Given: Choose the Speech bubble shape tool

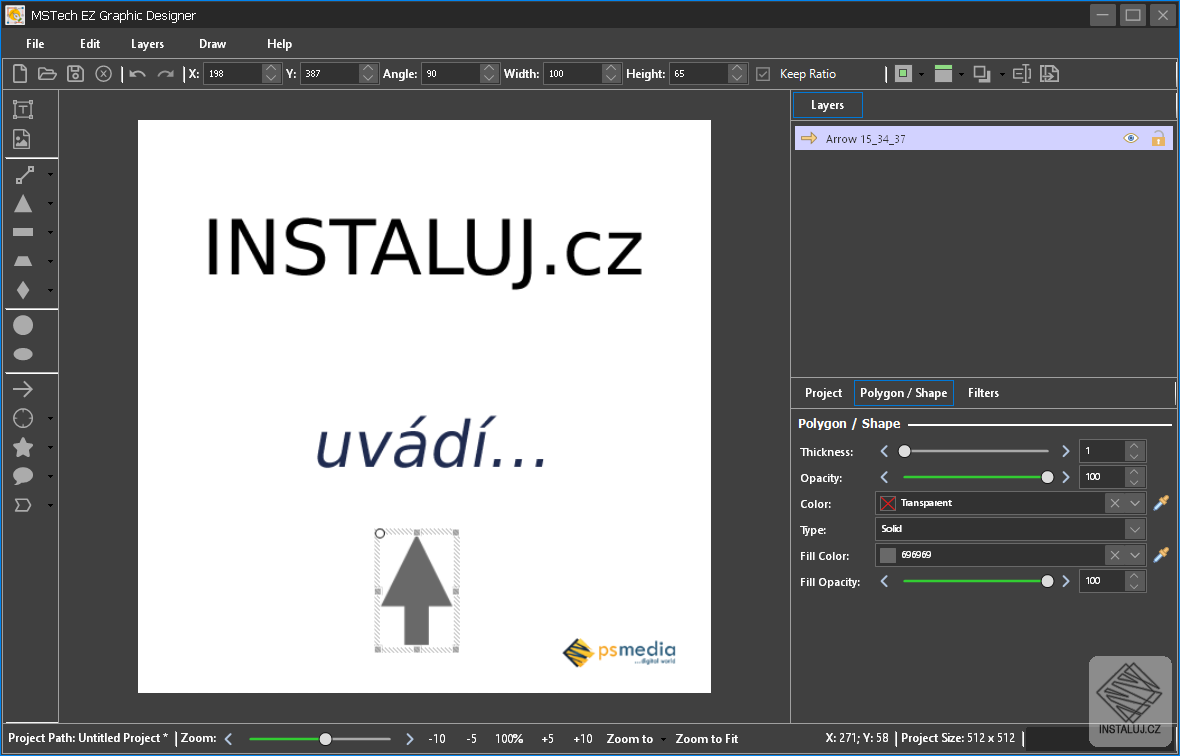Looking at the screenshot, I should pos(23,476).
